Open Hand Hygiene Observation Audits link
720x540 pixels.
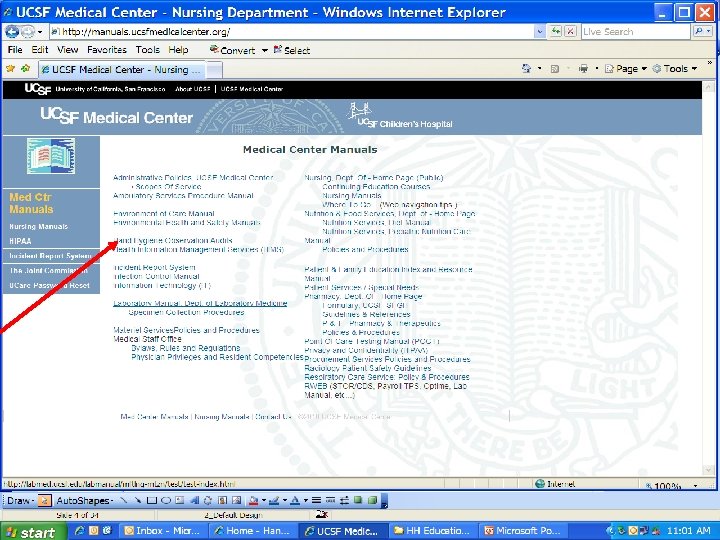coord(173,241)
